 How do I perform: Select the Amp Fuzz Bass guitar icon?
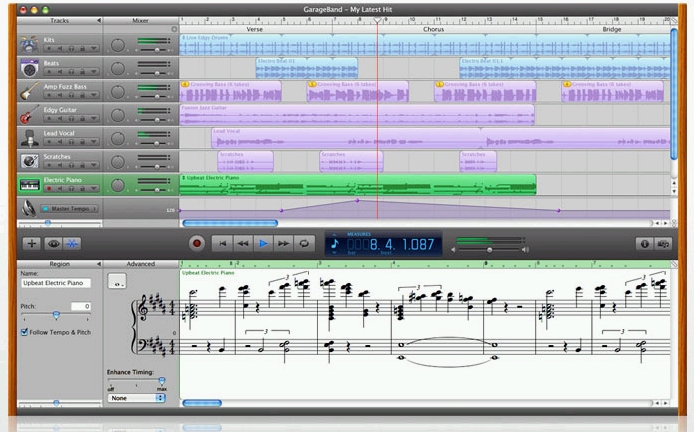click(x=29, y=91)
